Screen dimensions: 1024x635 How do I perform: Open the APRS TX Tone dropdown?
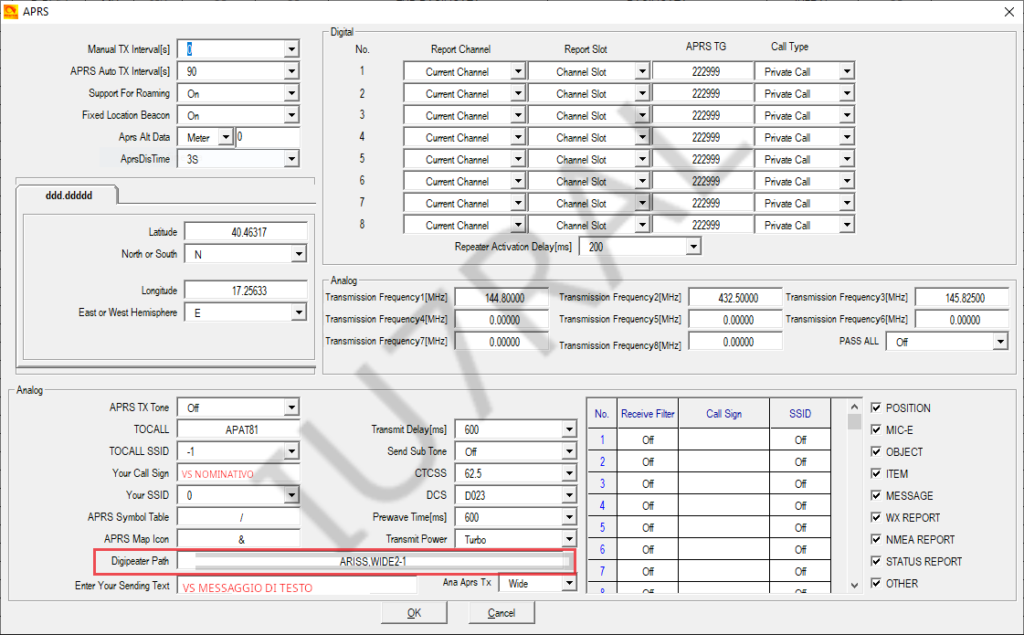(292, 408)
